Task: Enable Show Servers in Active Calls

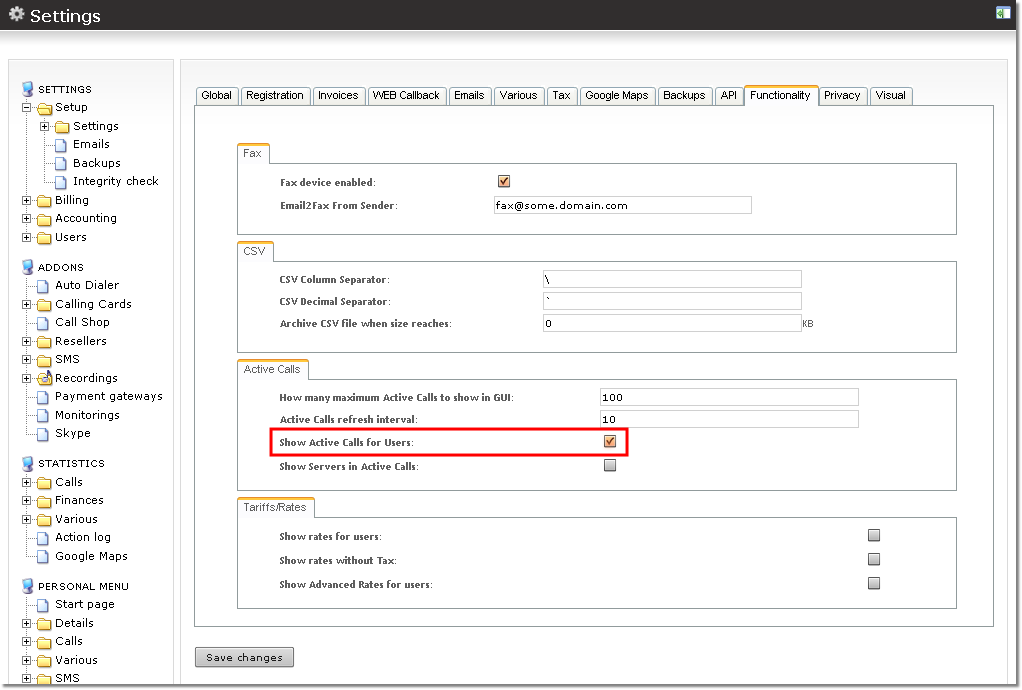Action: (x=610, y=465)
